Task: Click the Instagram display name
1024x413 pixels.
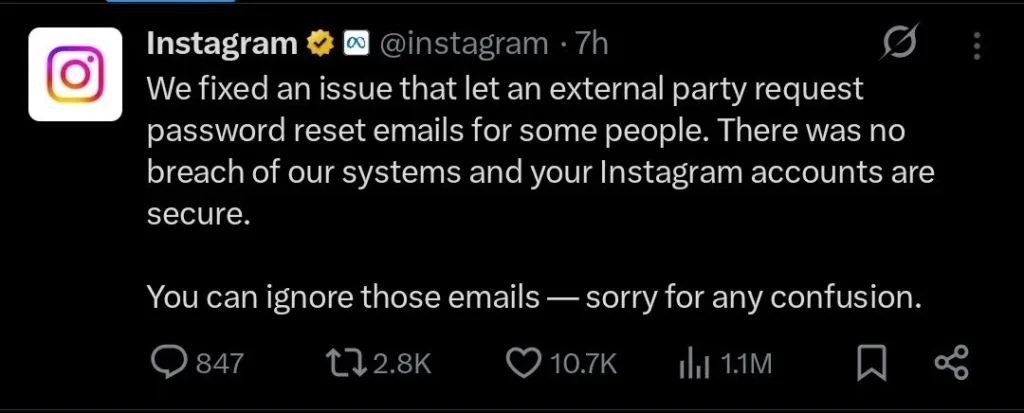Action: (221, 43)
